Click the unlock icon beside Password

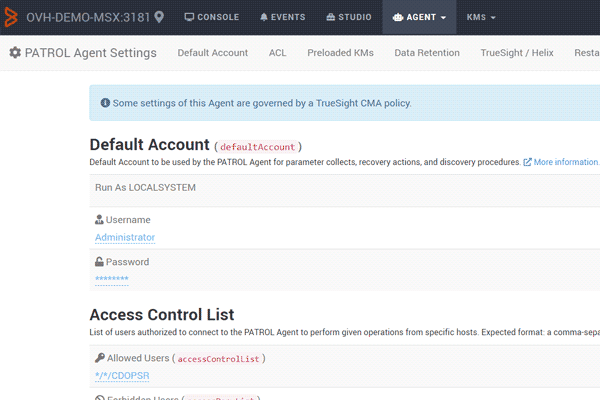[99, 261]
